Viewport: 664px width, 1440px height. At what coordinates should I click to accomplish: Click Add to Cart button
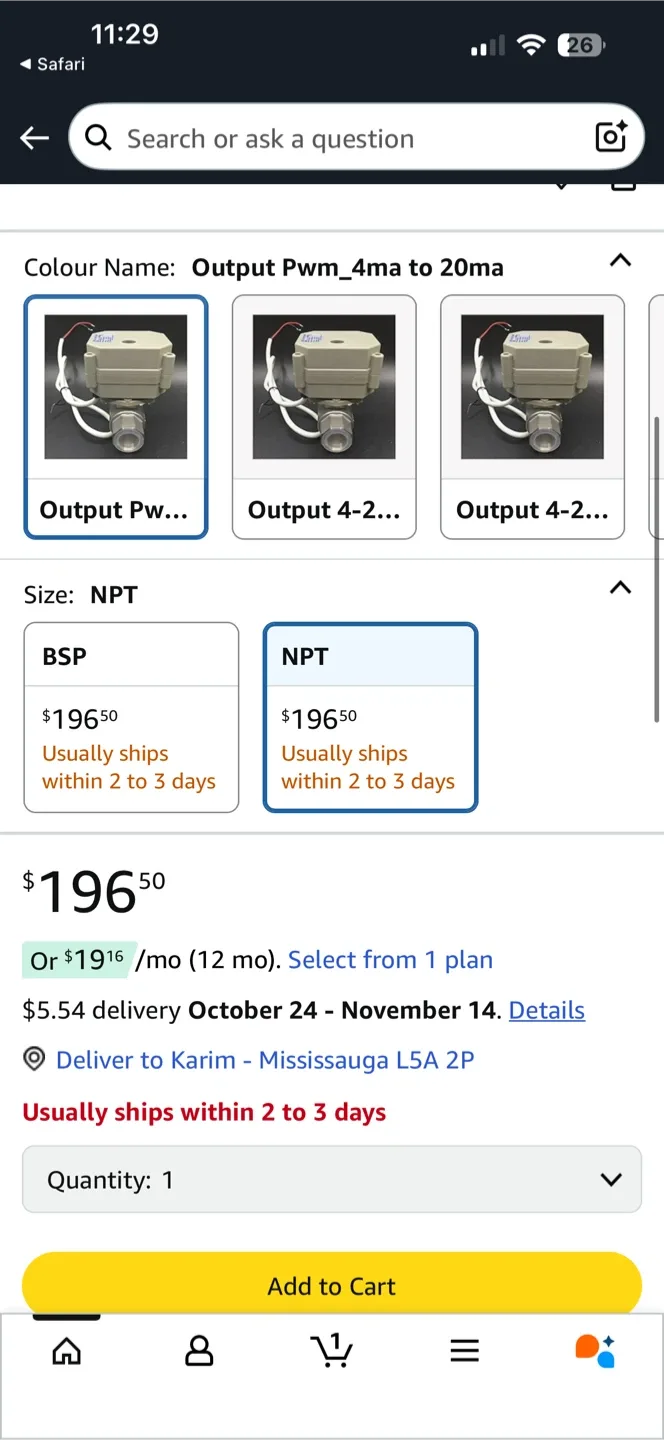[x=332, y=1286]
